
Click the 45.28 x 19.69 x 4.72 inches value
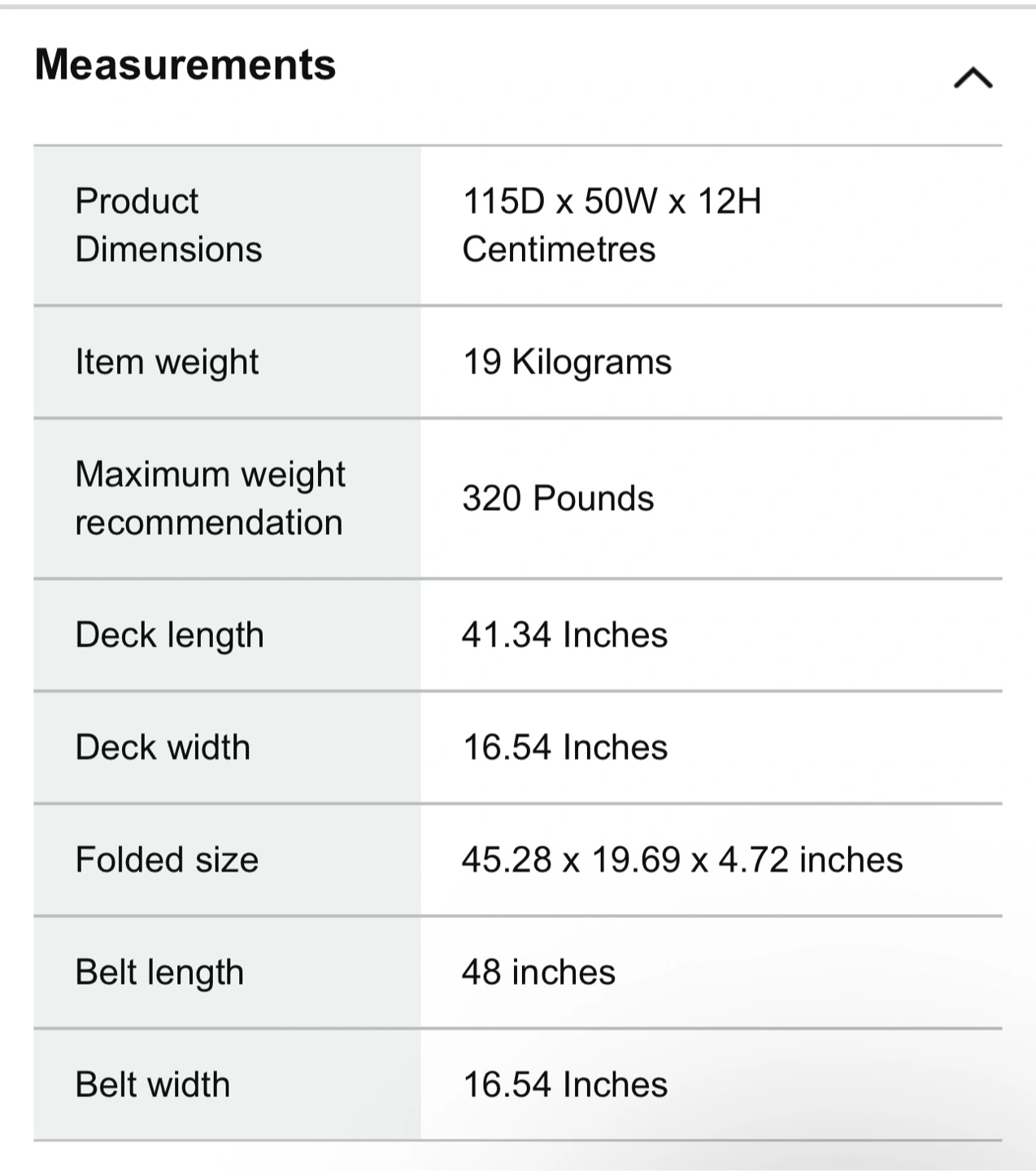pos(682,860)
